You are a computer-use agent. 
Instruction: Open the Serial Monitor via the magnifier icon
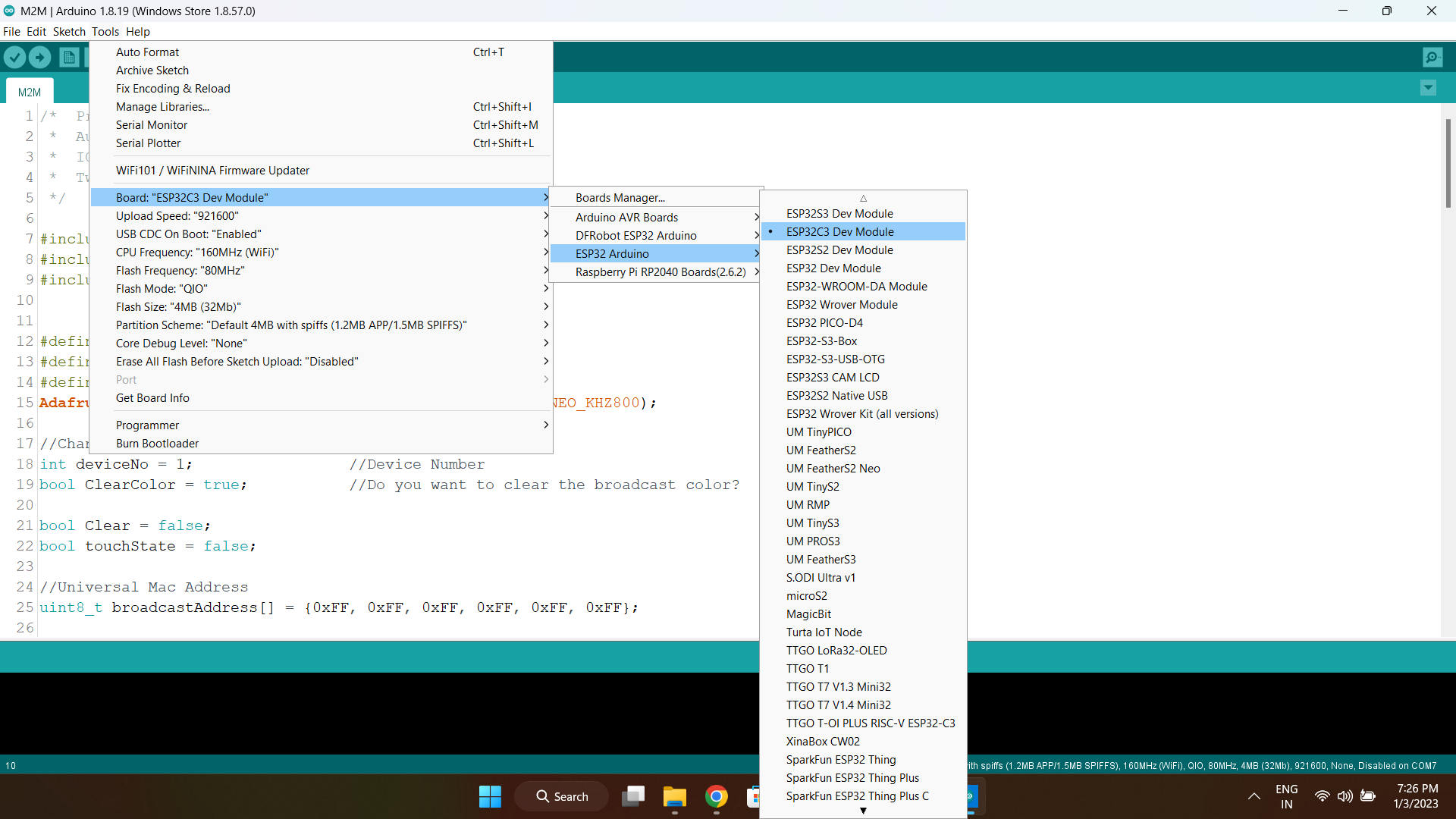(x=1432, y=57)
